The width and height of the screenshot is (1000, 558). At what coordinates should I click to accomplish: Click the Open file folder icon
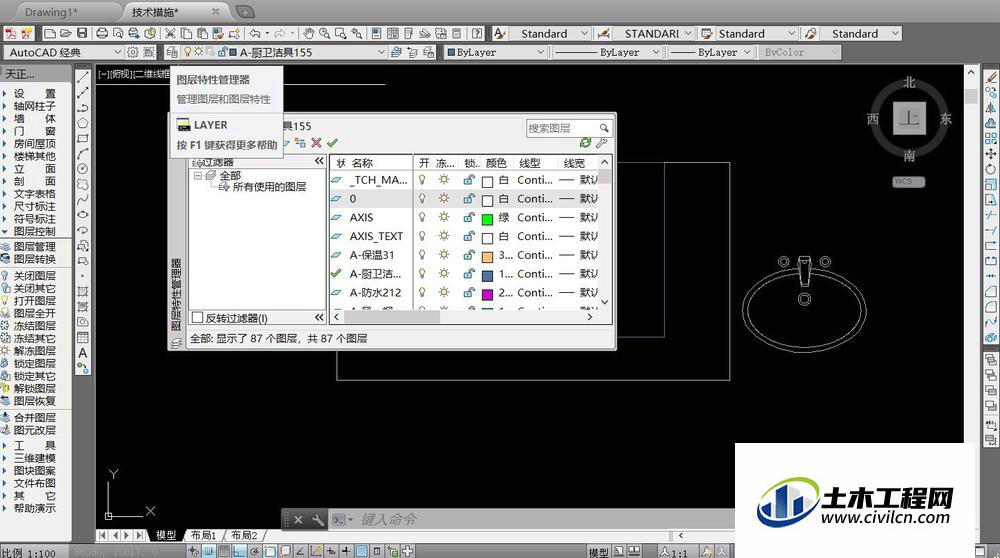[65, 33]
